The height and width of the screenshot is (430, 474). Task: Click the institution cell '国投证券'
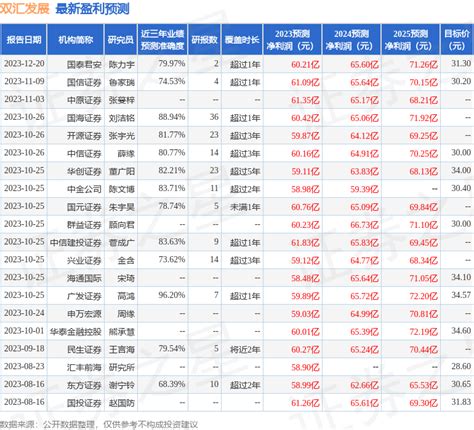pos(84,403)
